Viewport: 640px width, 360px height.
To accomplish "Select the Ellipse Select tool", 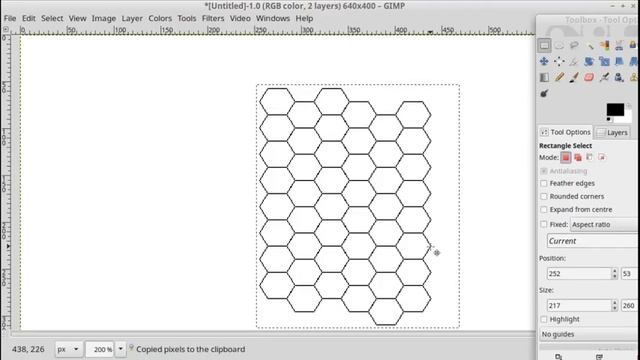I will click(559, 45).
